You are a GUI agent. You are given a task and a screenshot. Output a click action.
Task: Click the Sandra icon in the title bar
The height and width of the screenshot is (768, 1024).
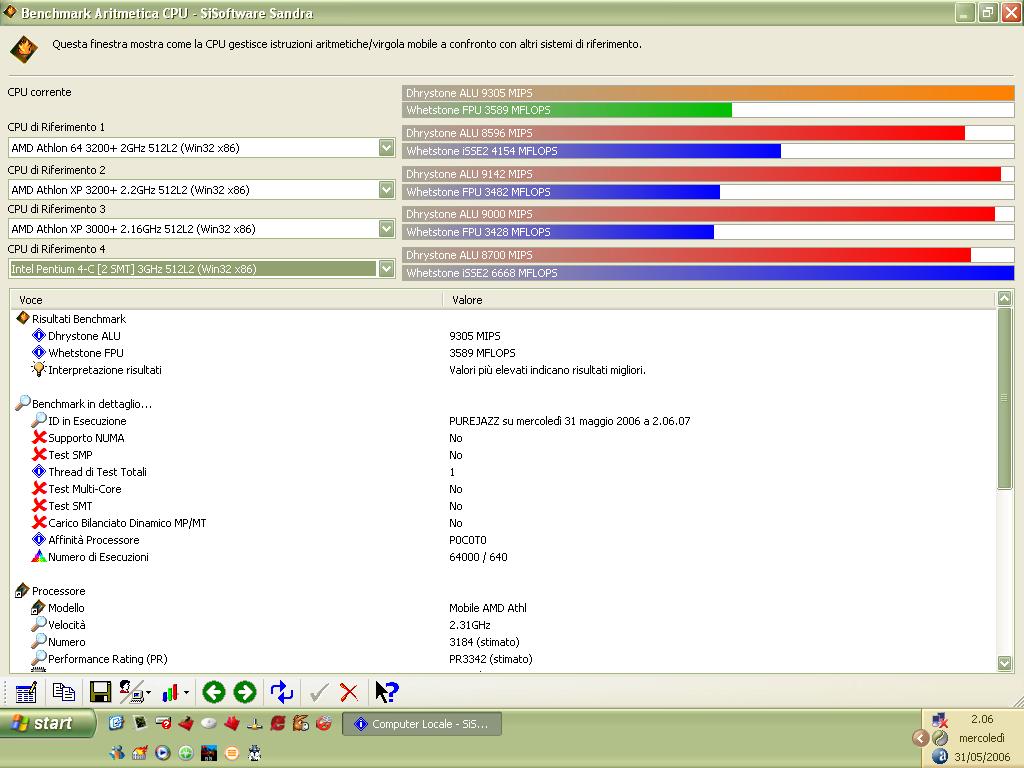[10, 12]
